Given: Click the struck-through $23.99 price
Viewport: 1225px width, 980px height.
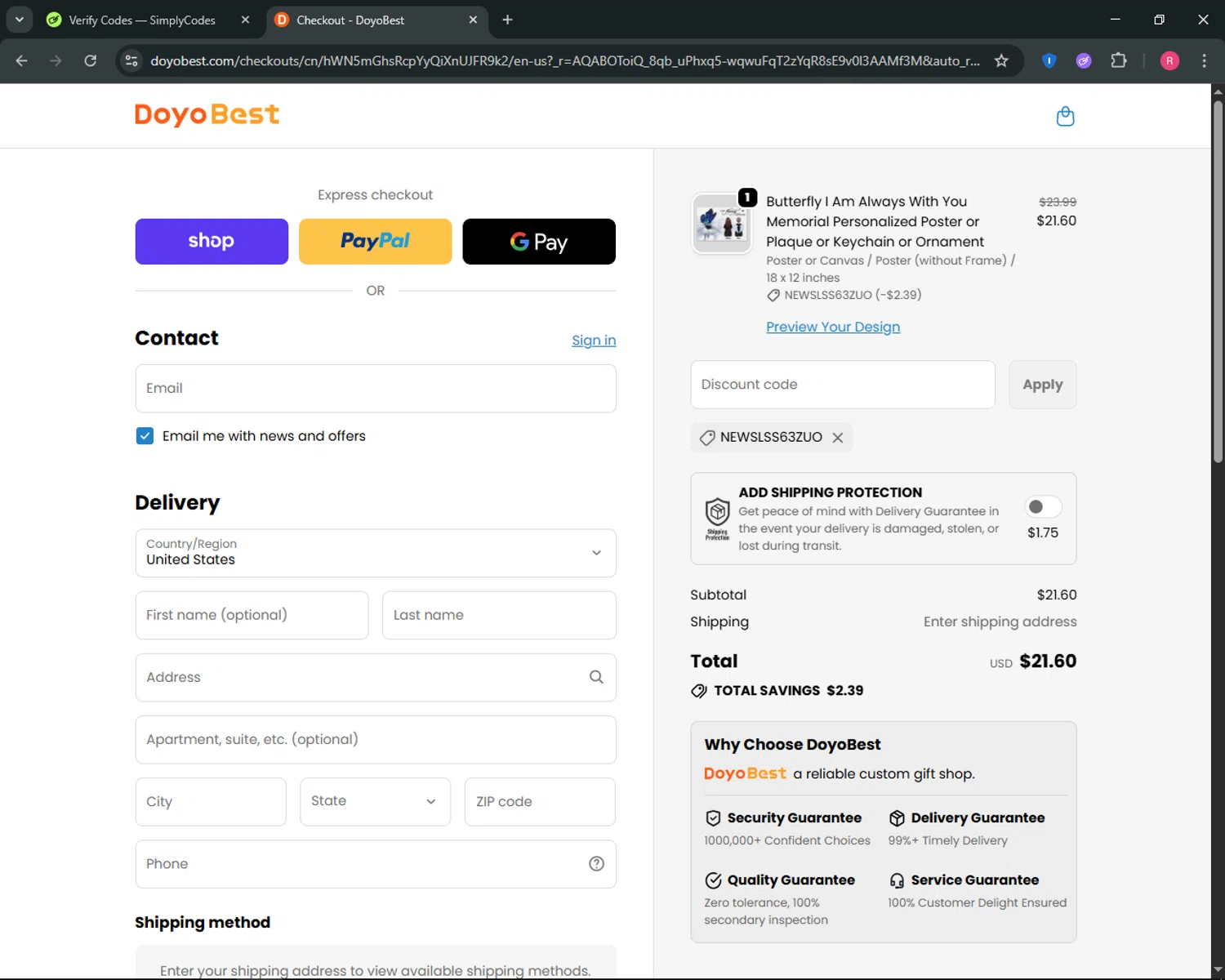Looking at the screenshot, I should (1058, 202).
